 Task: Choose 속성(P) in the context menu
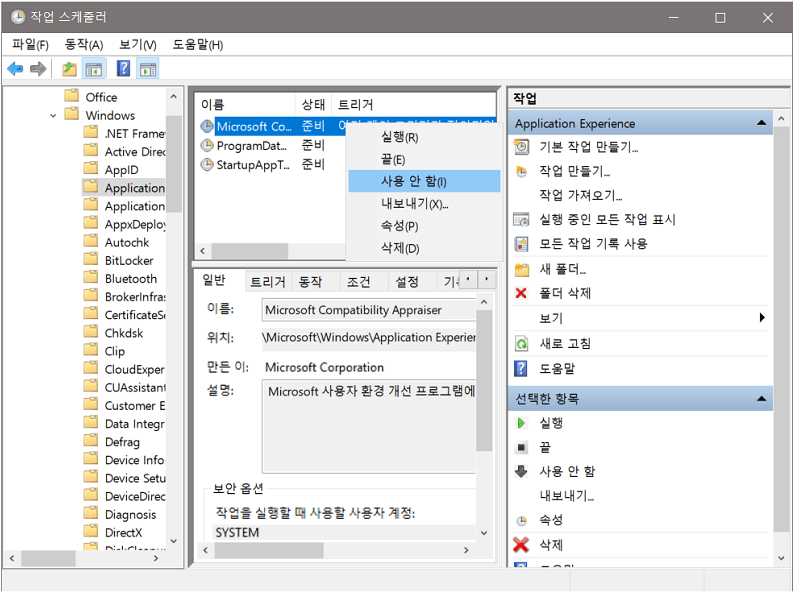[424, 226]
